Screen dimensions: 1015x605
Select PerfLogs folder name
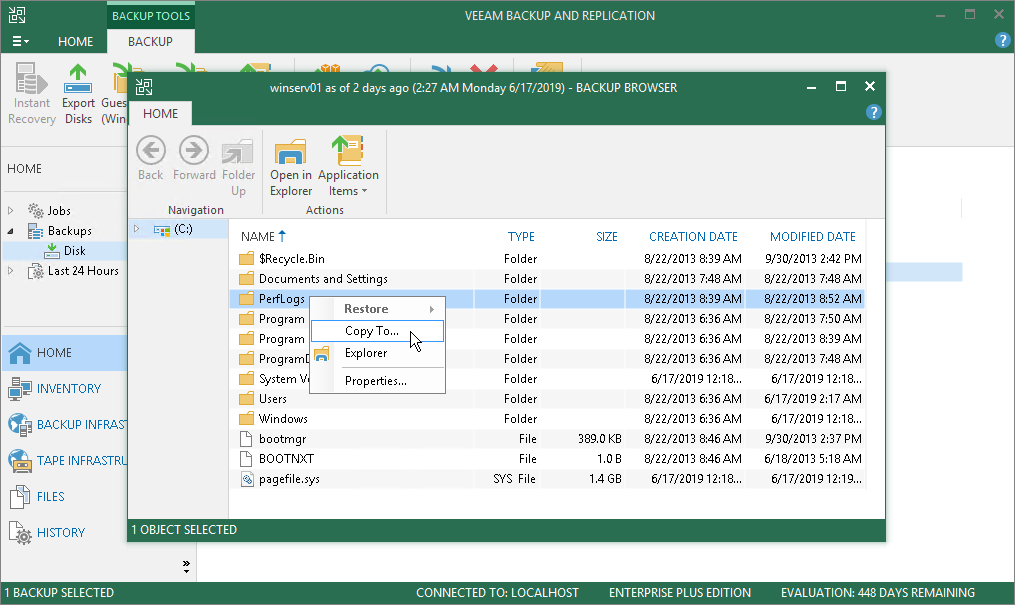[282, 299]
